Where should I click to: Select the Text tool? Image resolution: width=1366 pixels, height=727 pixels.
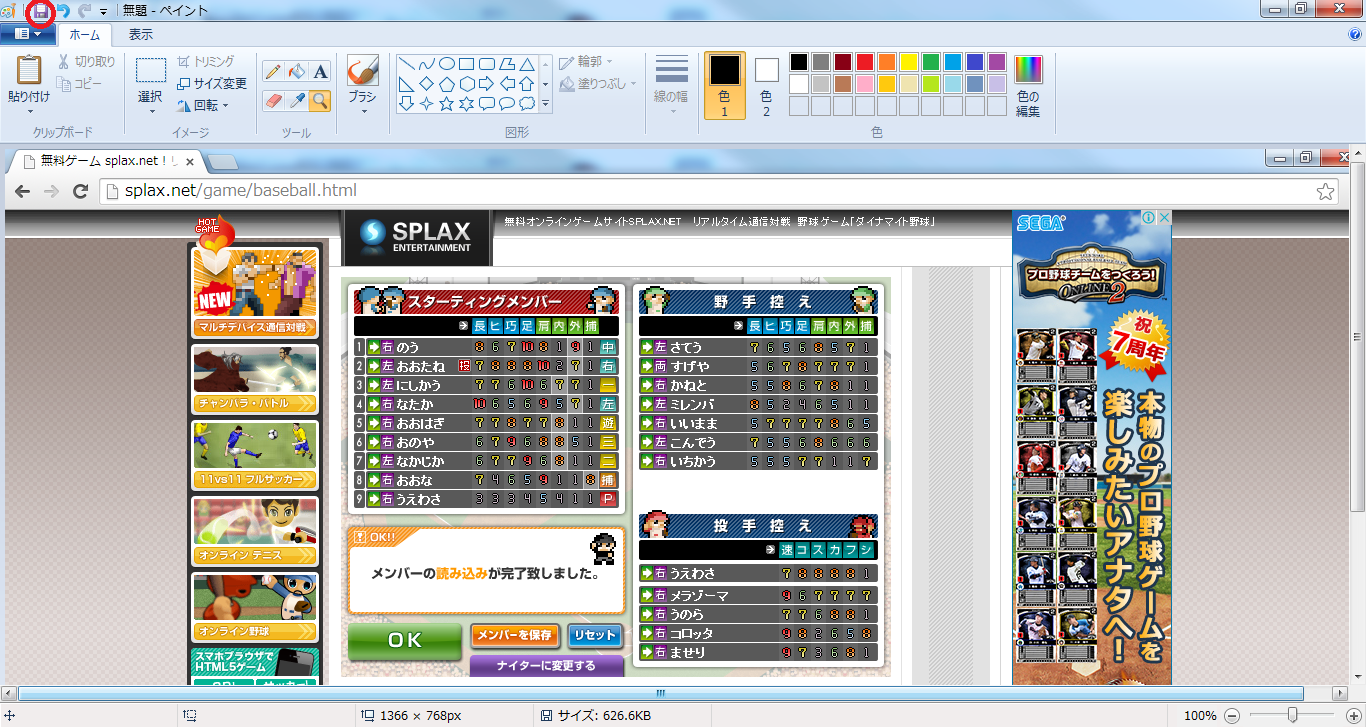(320, 71)
